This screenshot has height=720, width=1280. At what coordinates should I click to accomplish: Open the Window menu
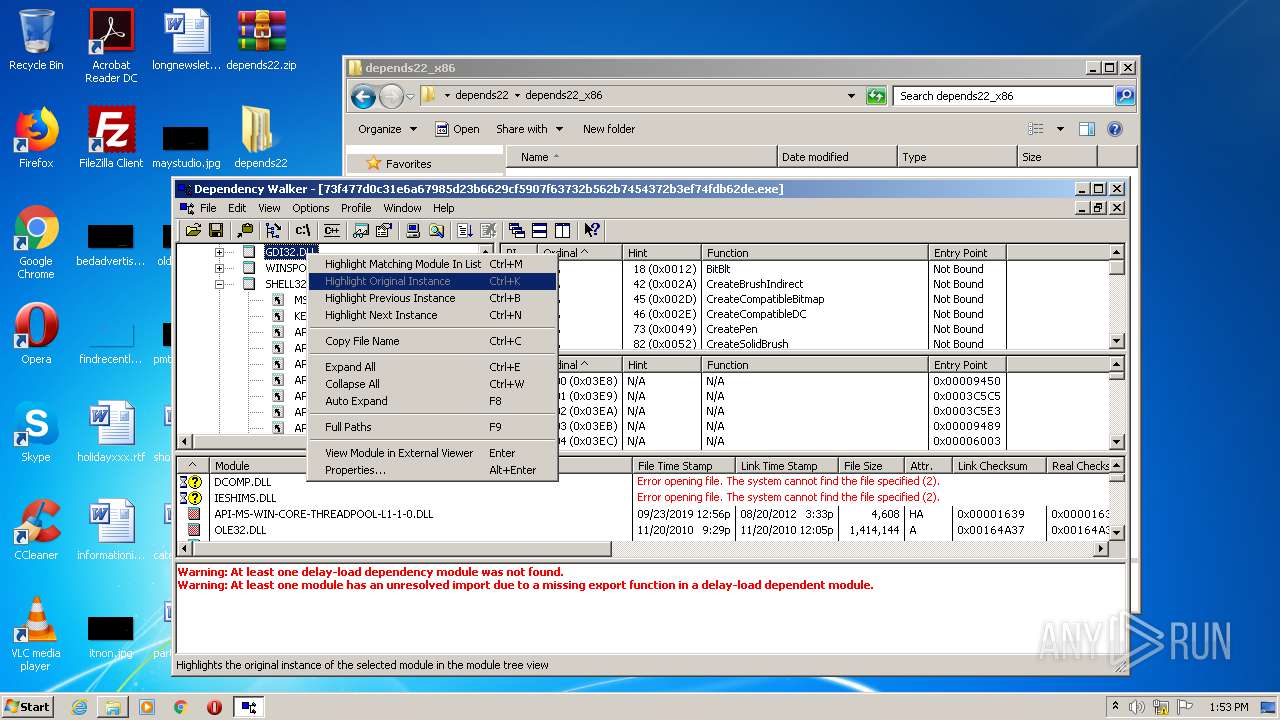pos(402,208)
